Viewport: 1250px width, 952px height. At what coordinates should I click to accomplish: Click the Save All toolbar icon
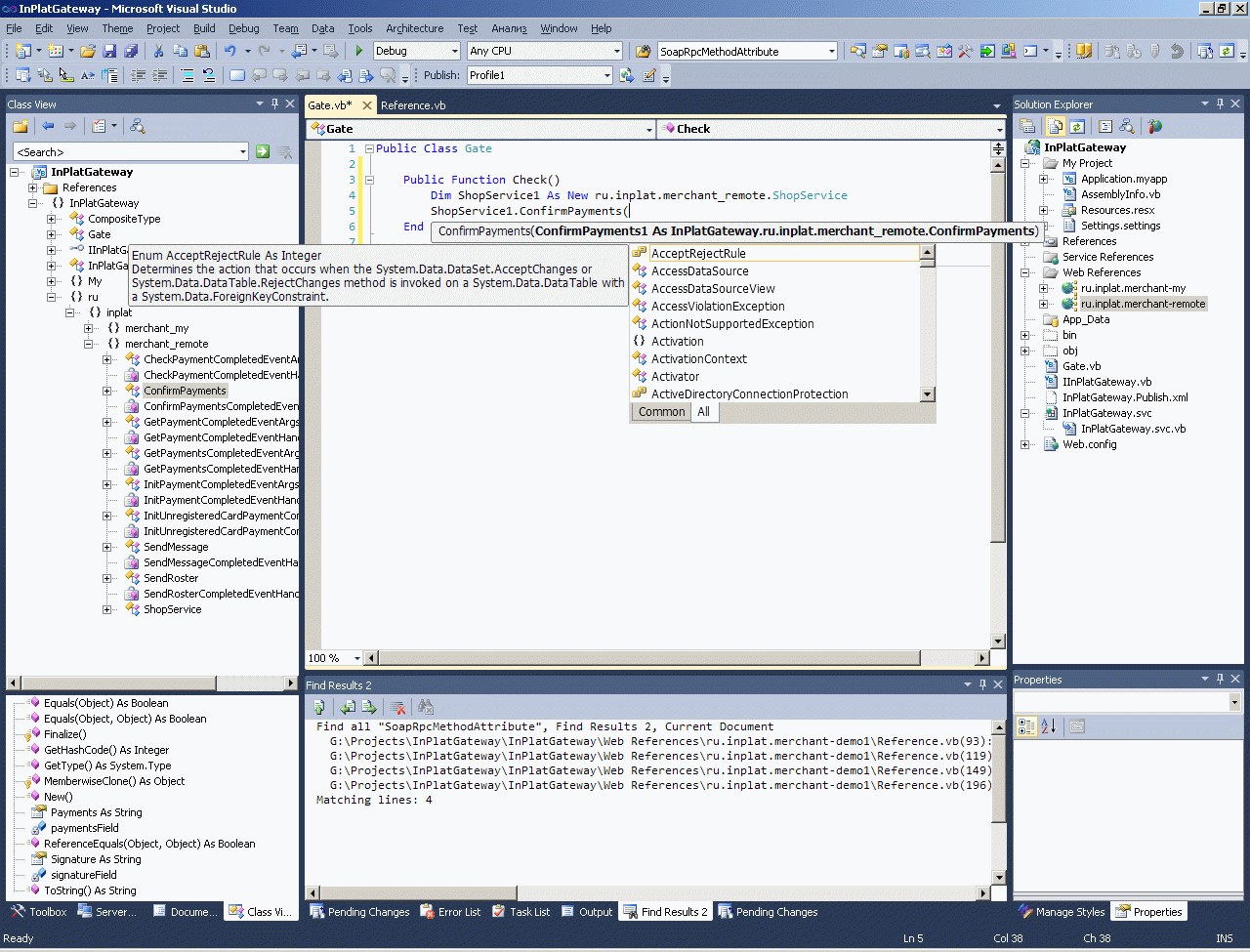click(x=130, y=51)
